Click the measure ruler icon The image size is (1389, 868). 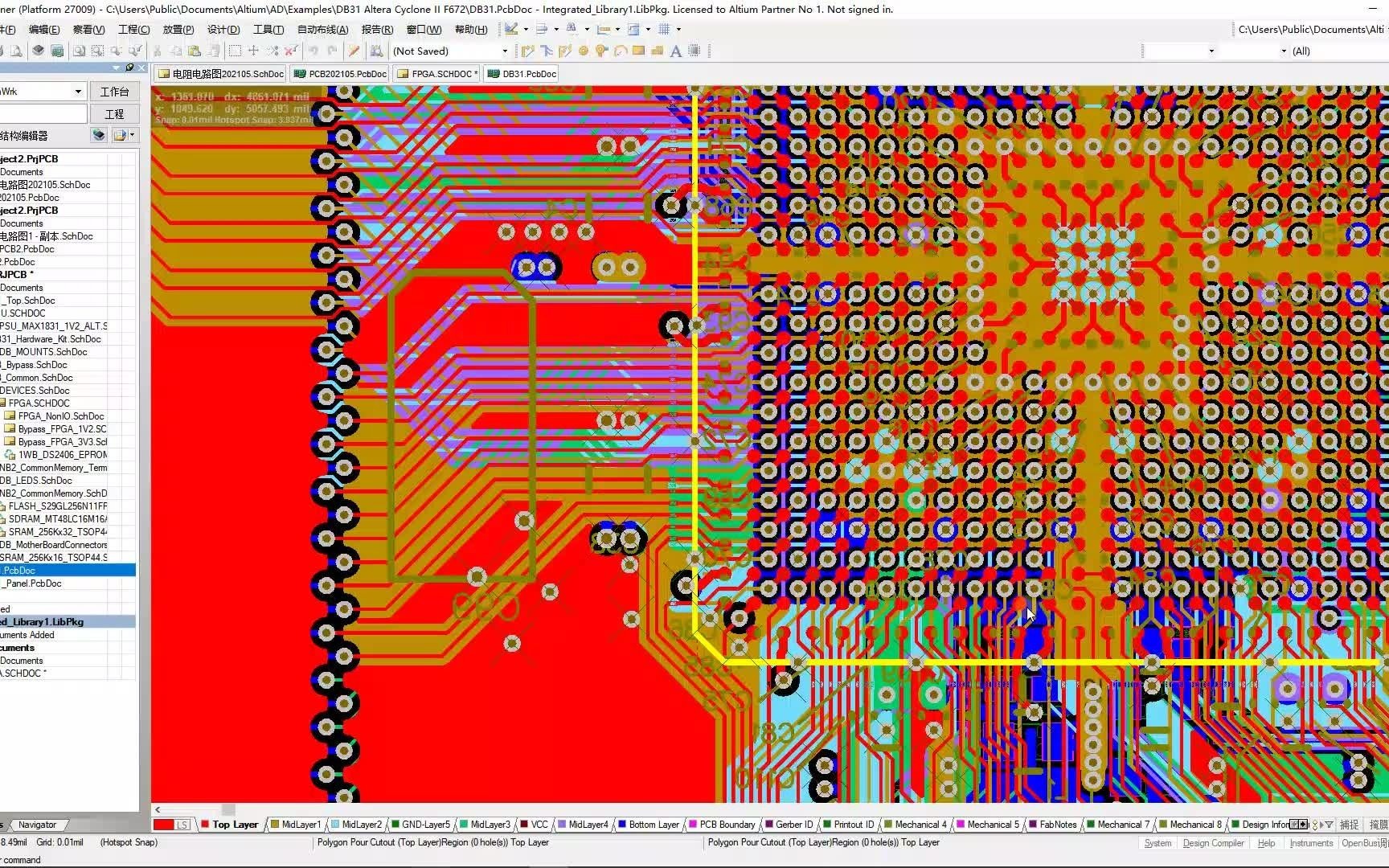pos(604,31)
